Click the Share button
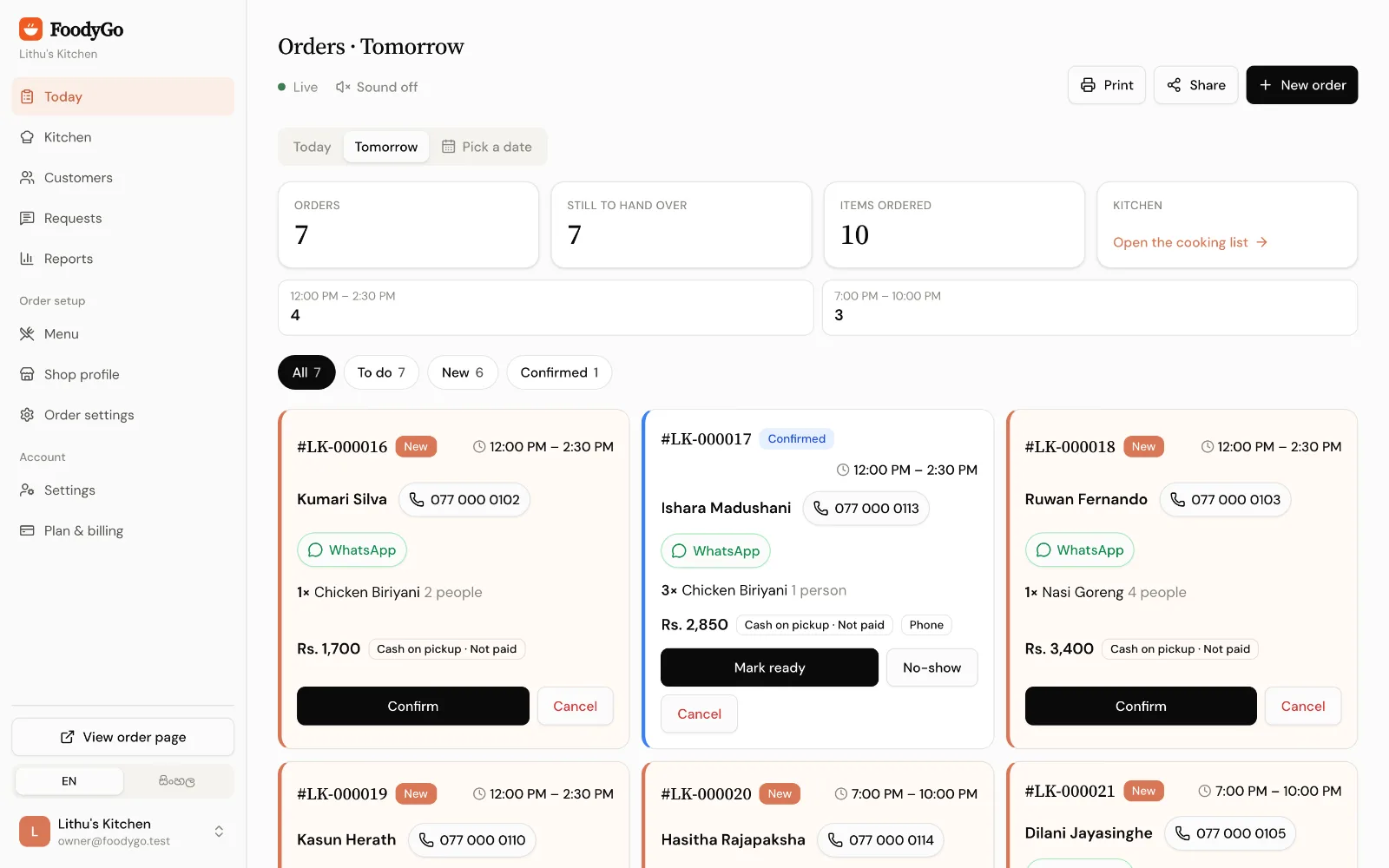This screenshot has height=868, width=1389. point(1195,85)
